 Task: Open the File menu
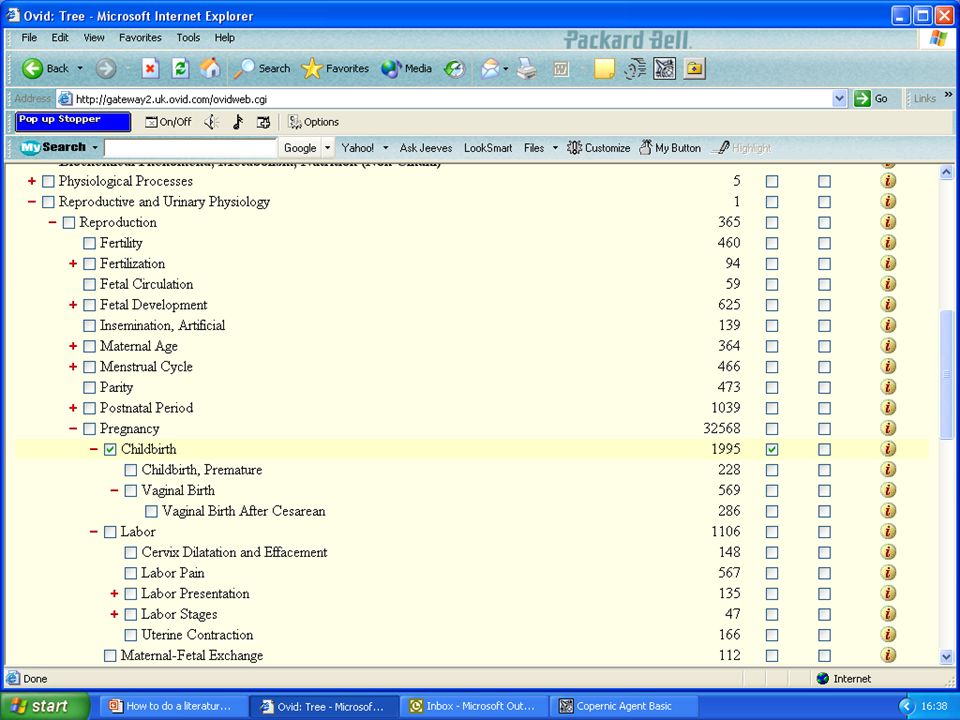pyautogui.click(x=29, y=37)
